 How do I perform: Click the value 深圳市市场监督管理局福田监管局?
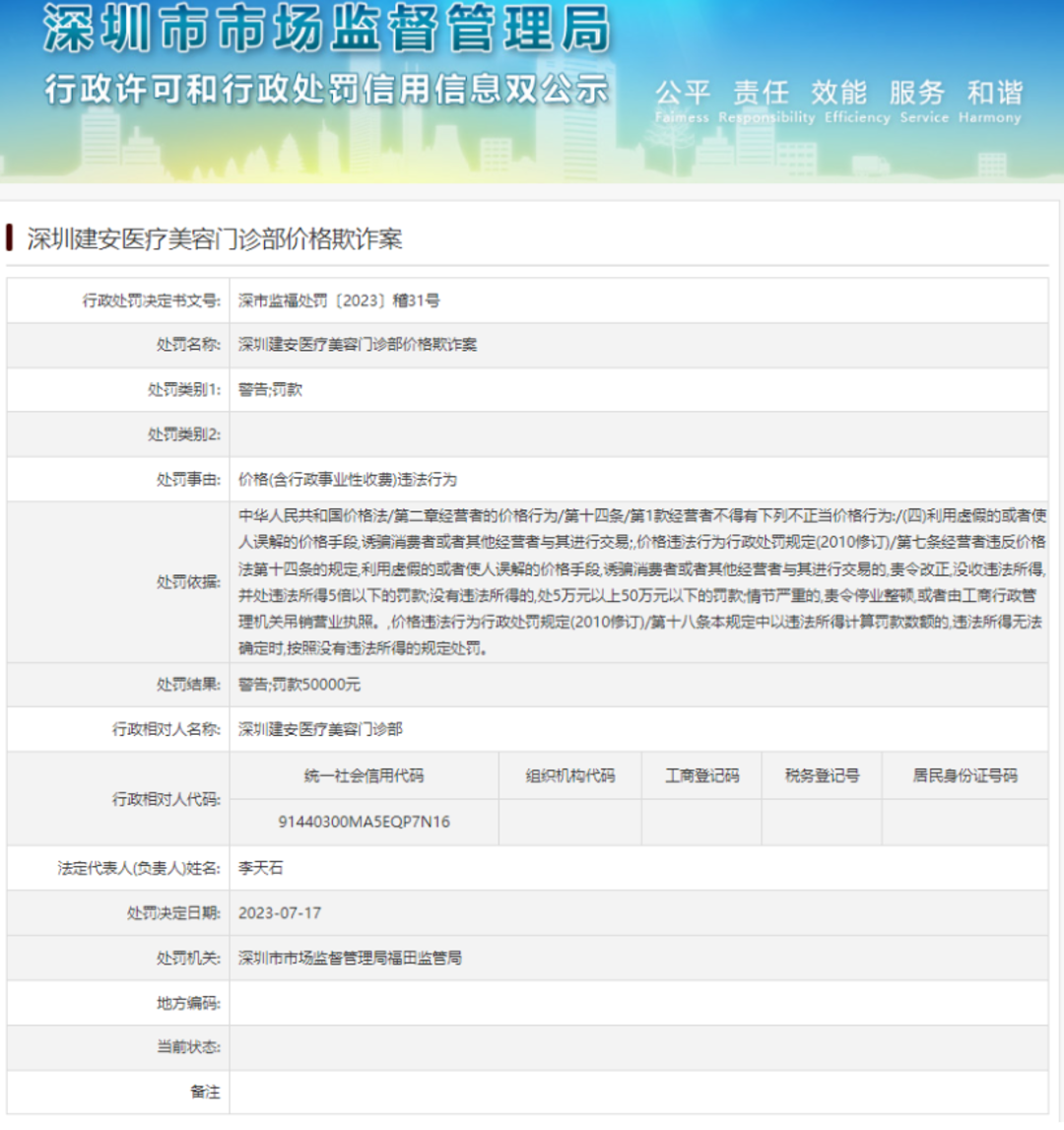click(x=351, y=958)
